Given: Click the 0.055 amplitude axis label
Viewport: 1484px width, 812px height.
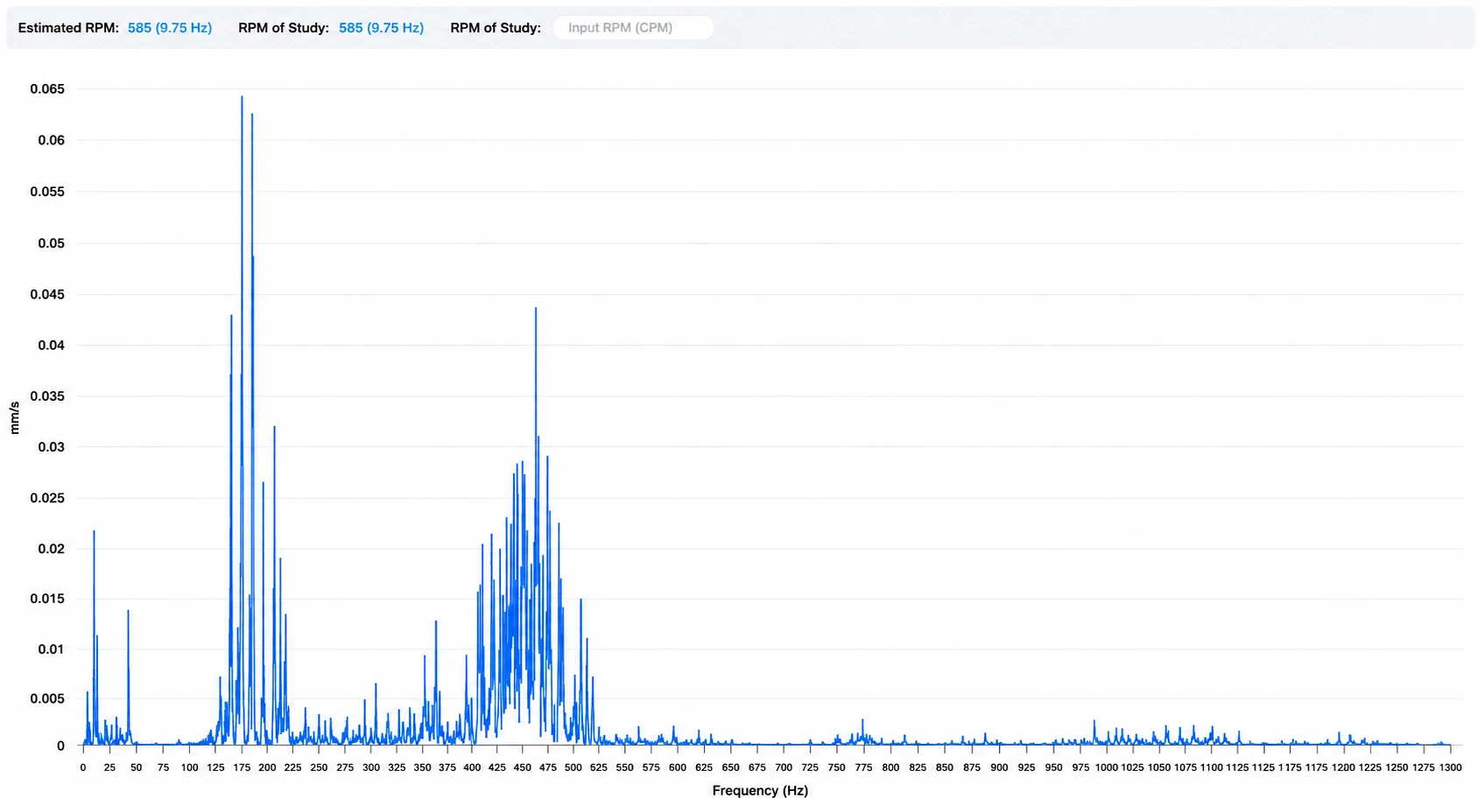Looking at the screenshot, I should [x=47, y=192].
